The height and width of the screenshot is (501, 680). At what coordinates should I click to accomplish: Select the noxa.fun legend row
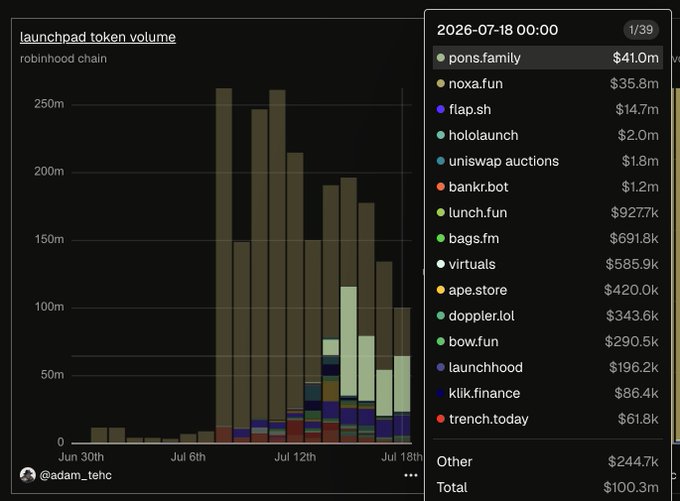tap(548, 84)
